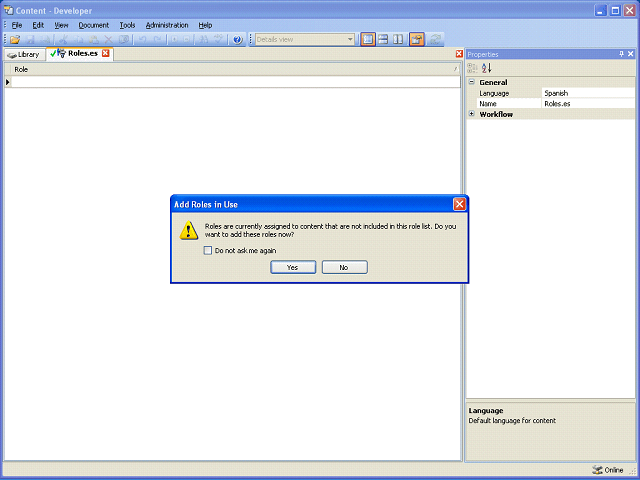Screen dimensions: 640x480
Task: Click the categorized view icon in Properties
Action: pyautogui.click(x=472, y=68)
